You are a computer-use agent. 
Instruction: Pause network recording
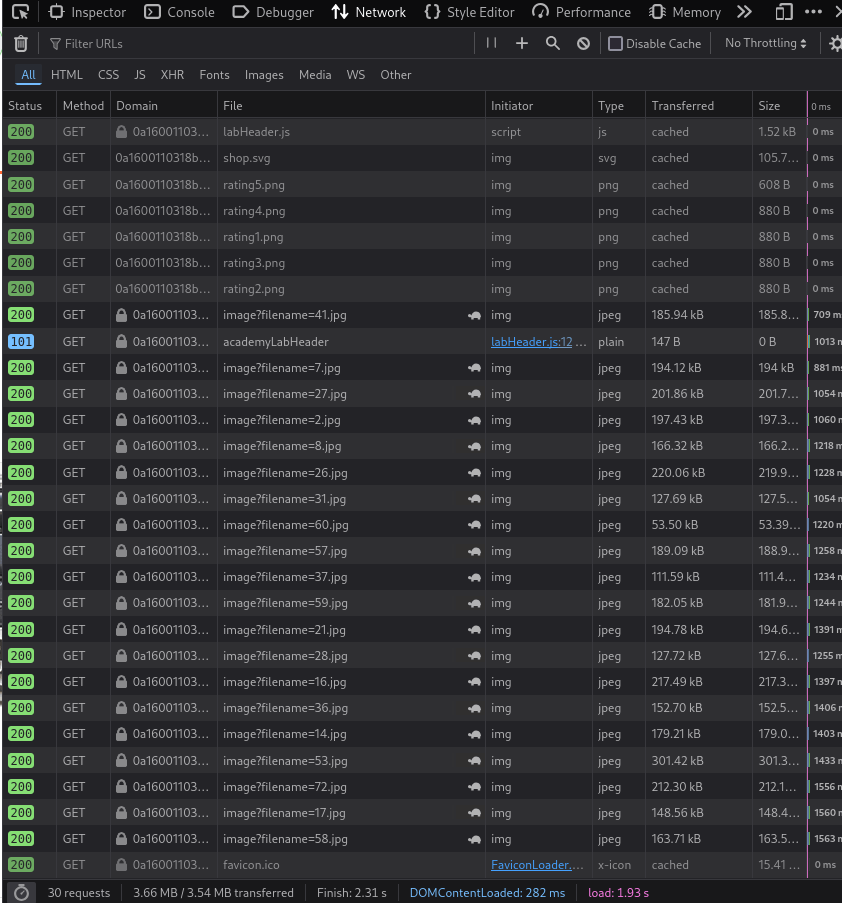coord(491,43)
